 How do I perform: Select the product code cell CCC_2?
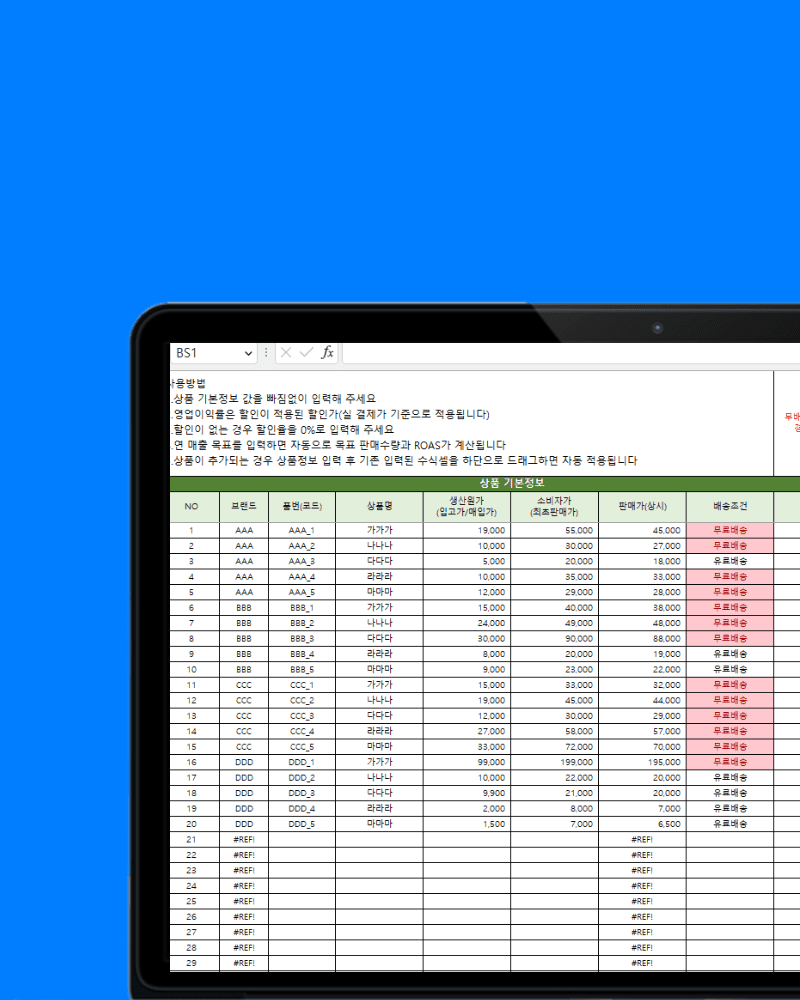point(302,701)
